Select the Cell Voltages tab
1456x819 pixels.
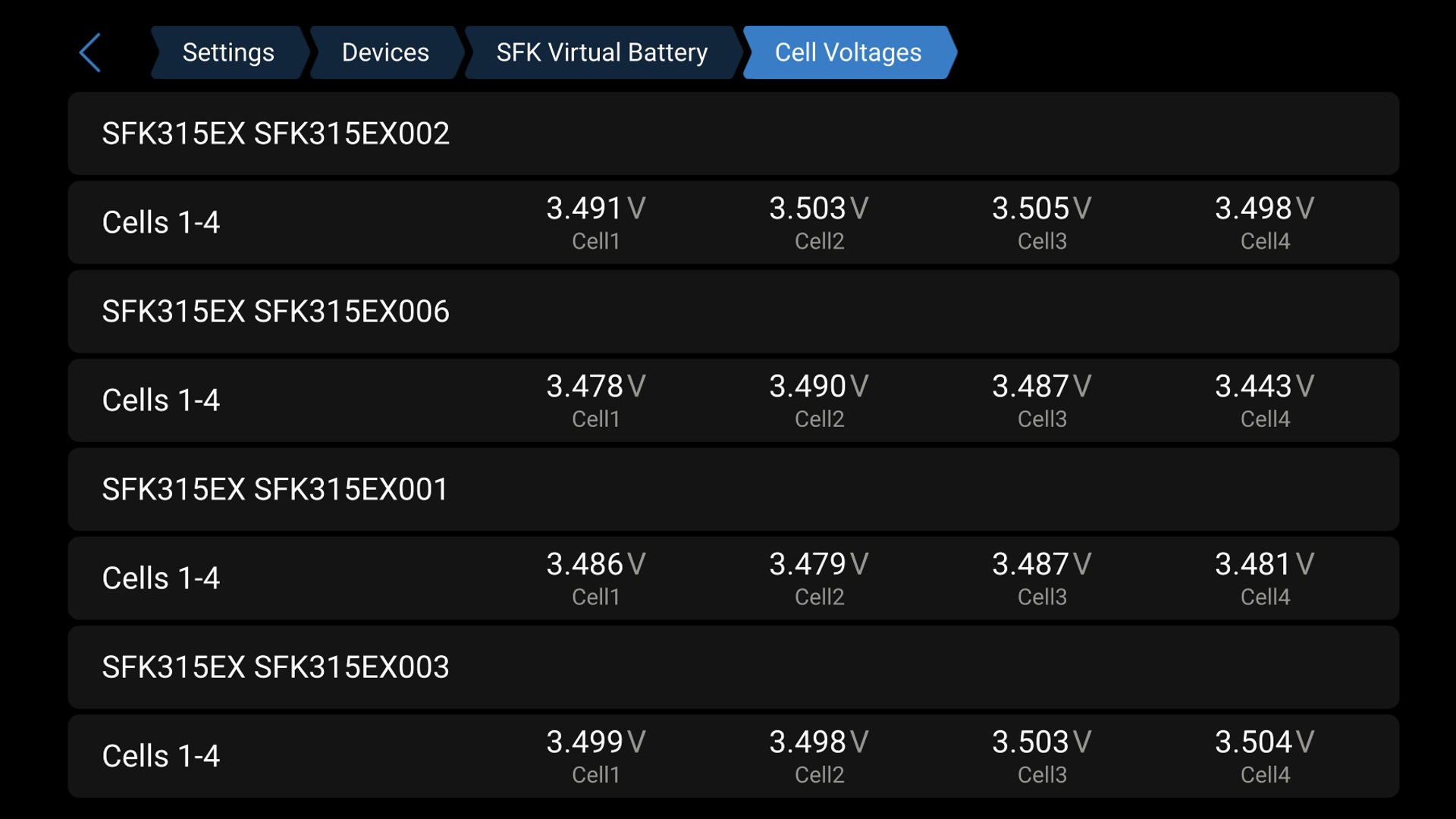pos(847,52)
